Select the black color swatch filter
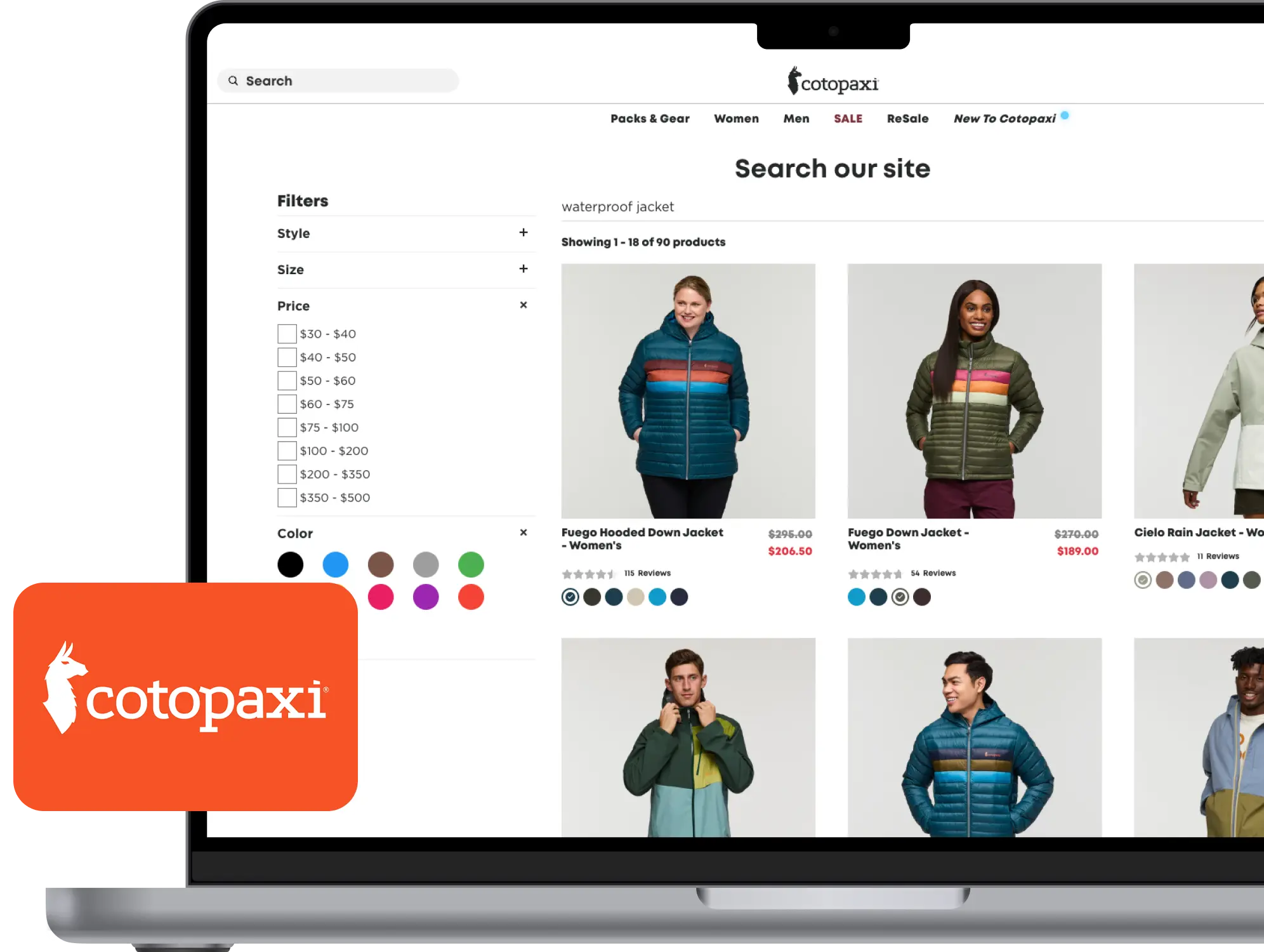 [291, 563]
